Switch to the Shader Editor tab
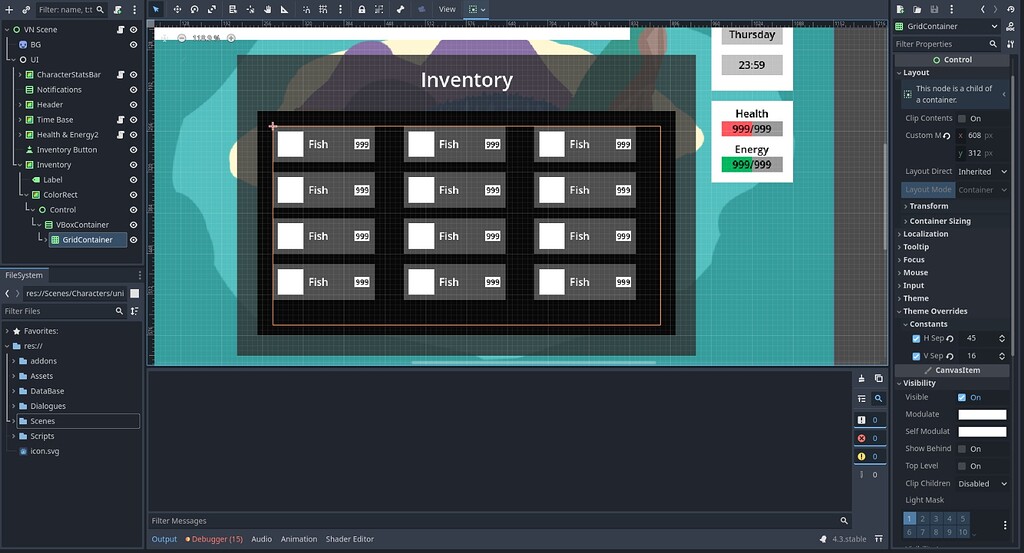Image resolution: width=1024 pixels, height=553 pixels. pos(349,539)
